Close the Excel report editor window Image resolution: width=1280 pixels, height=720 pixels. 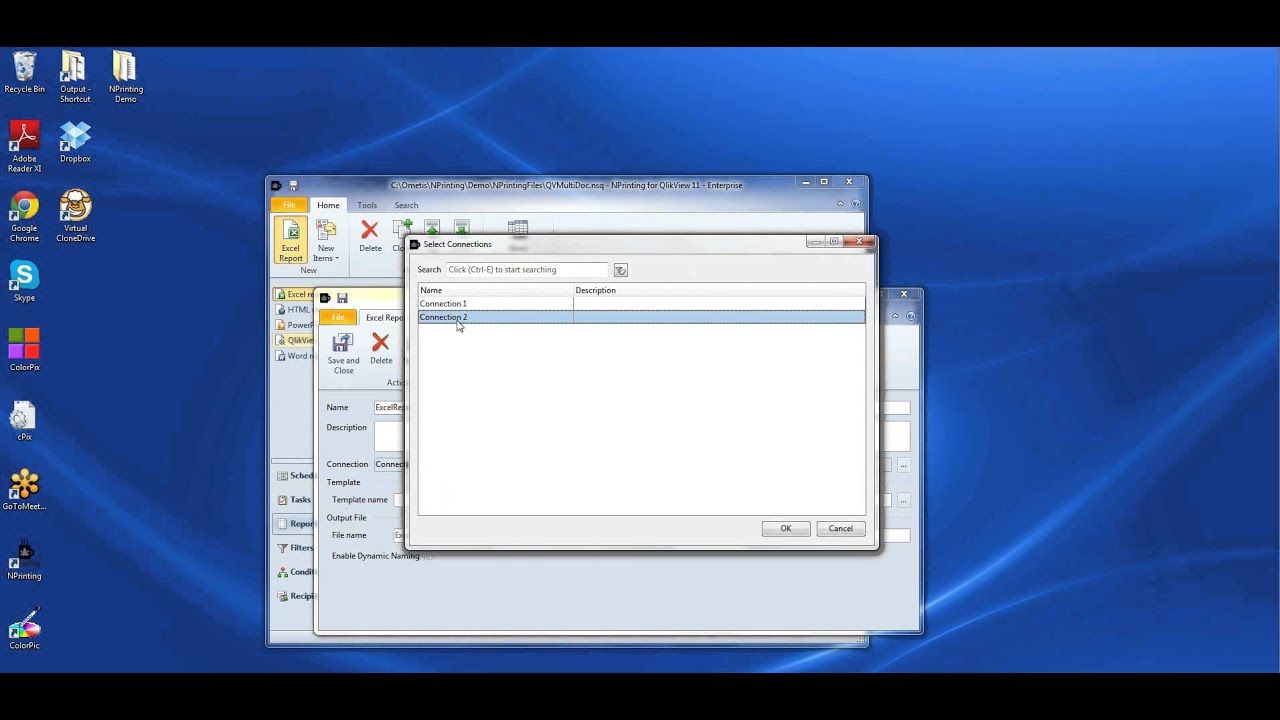tap(903, 294)
